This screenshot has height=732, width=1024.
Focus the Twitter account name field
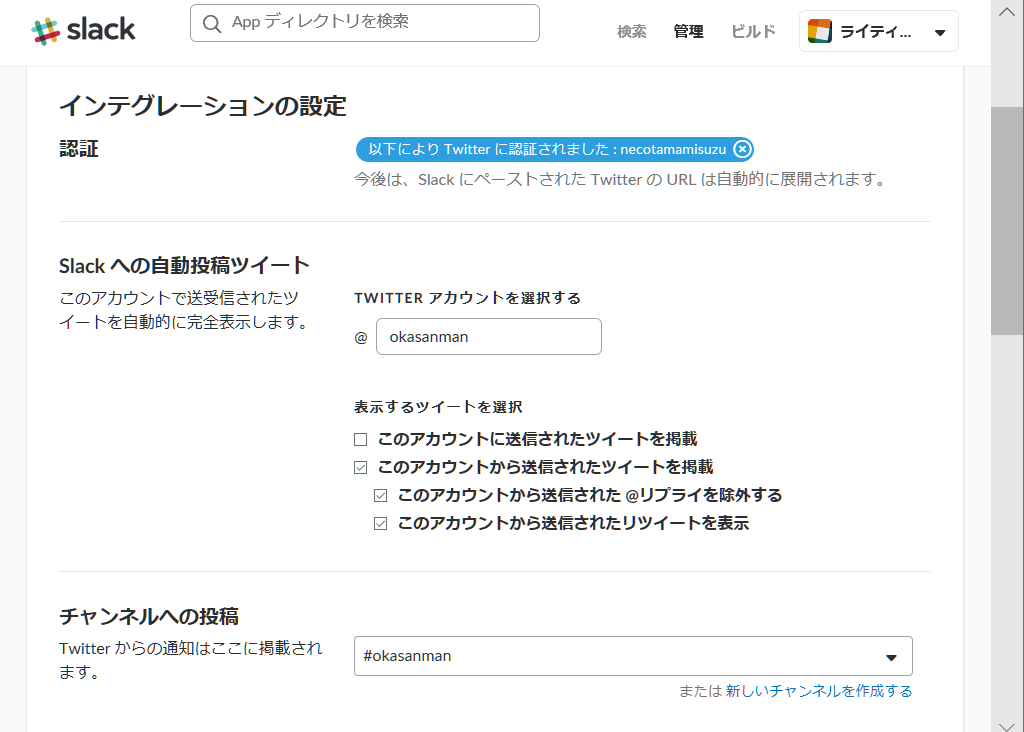pyautogui.click(x=489, y=337)
